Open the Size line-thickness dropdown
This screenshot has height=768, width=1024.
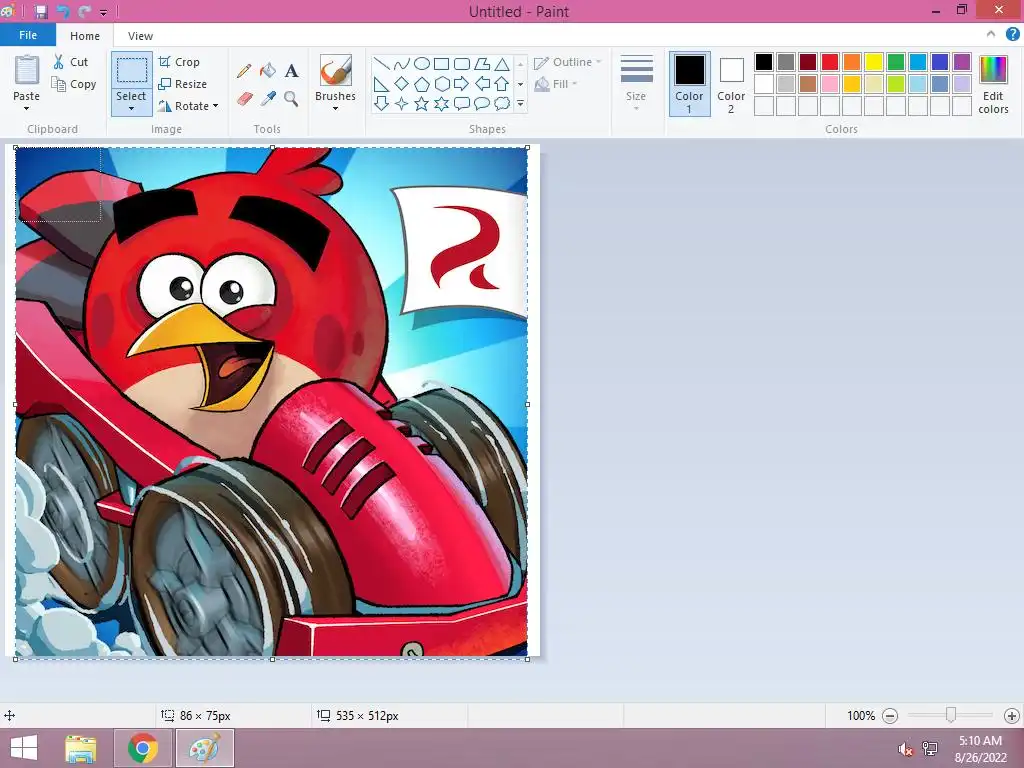coord(636,84)
